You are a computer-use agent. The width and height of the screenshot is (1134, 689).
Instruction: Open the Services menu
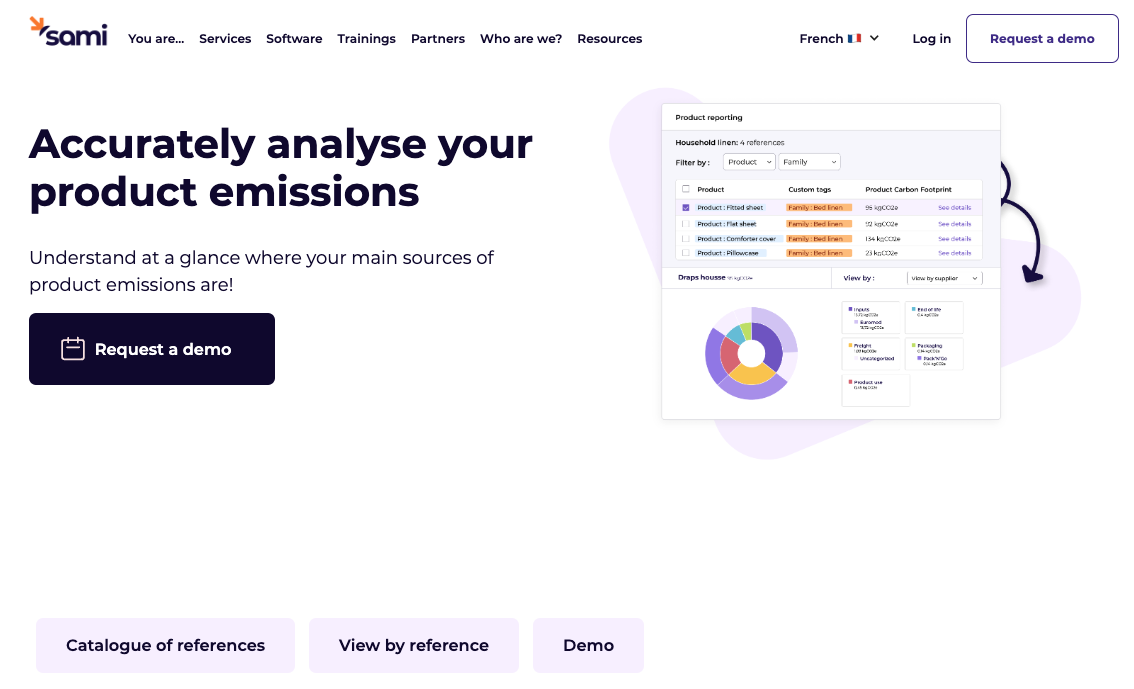pyautogui.click(x=225, y=39)
